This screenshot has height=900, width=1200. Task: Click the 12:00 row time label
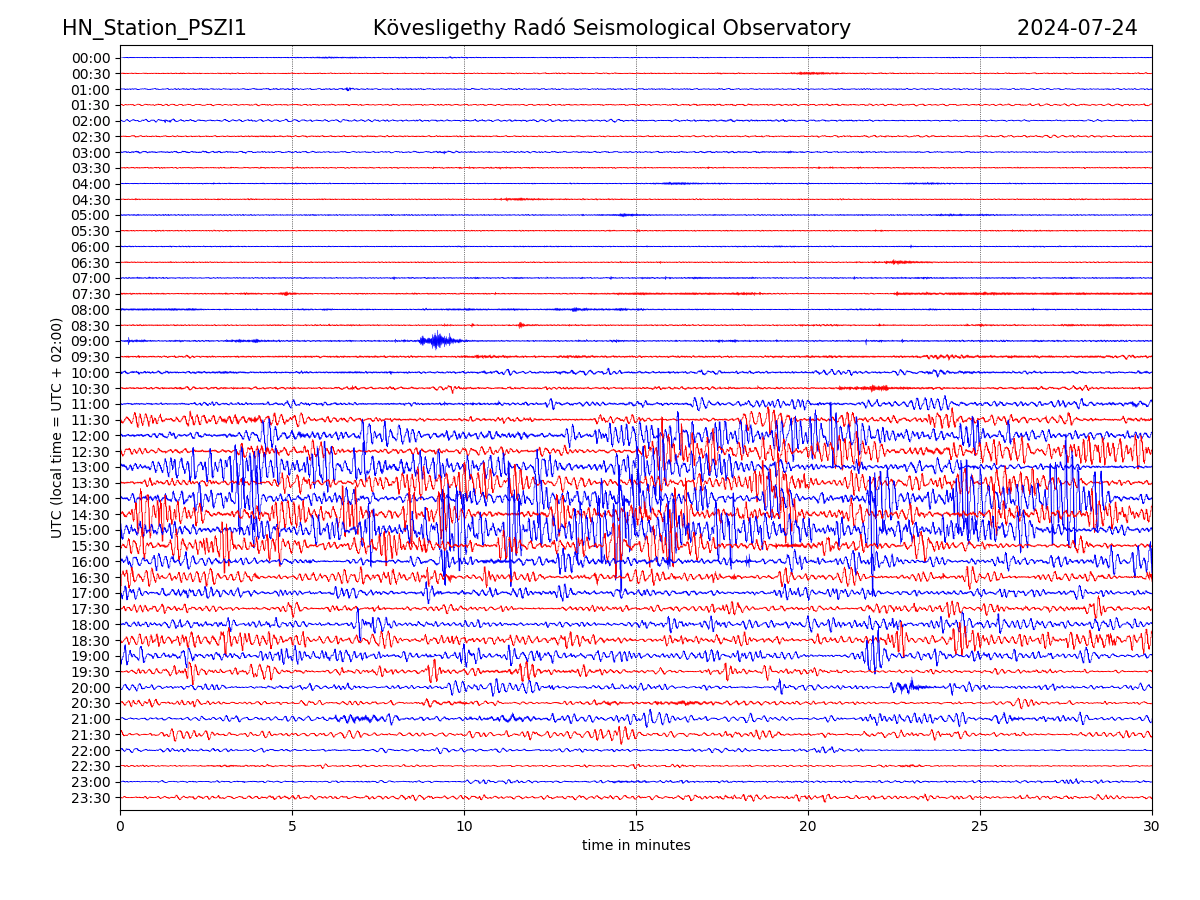(x=90, y=436)
